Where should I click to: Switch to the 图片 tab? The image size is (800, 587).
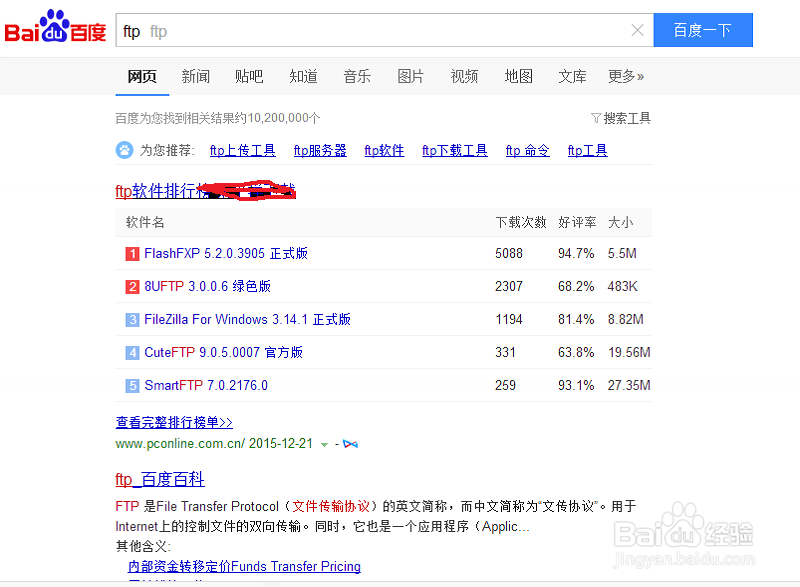[411, 76]
